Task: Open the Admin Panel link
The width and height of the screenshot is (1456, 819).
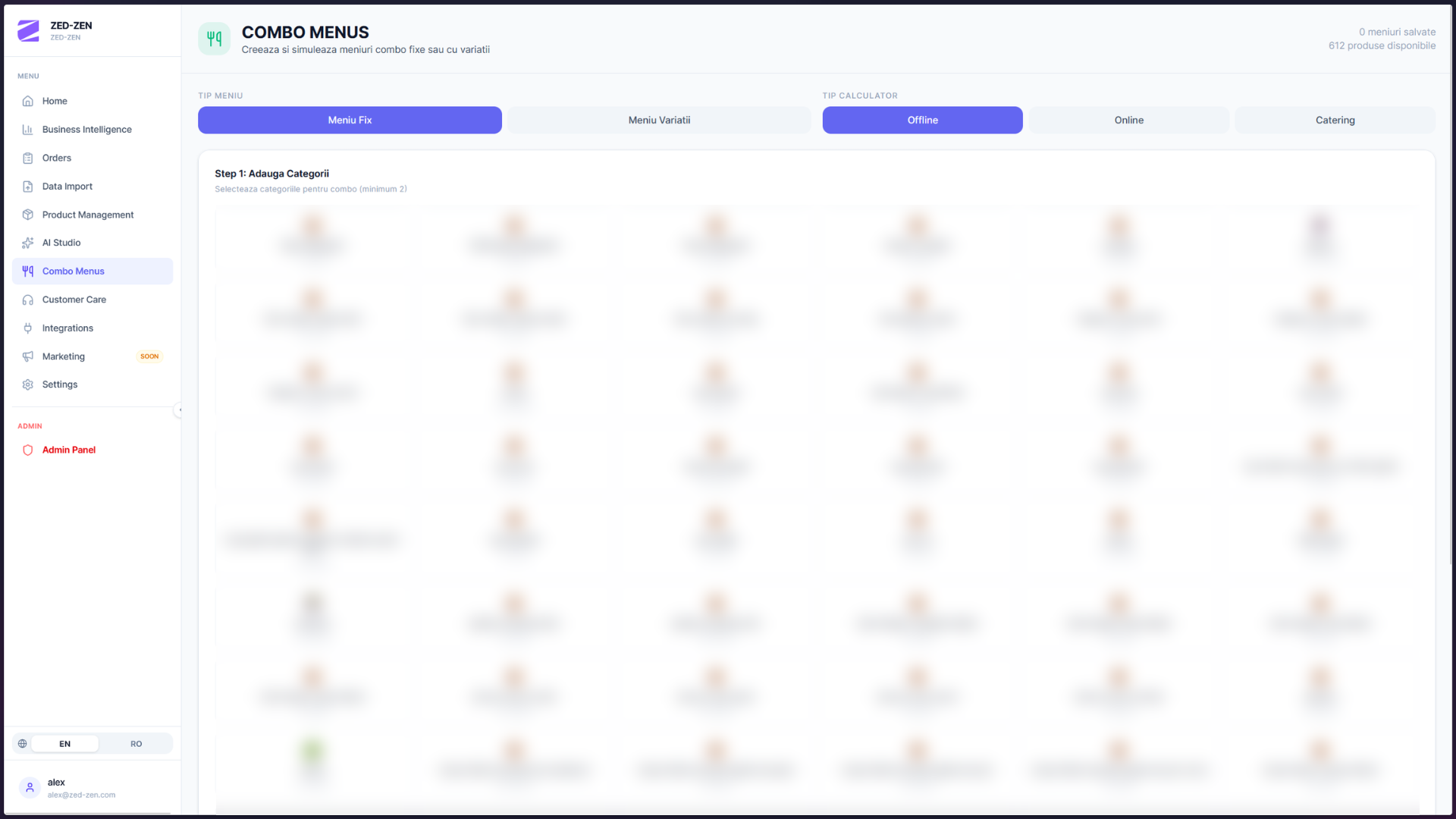Action: point(93,450)
